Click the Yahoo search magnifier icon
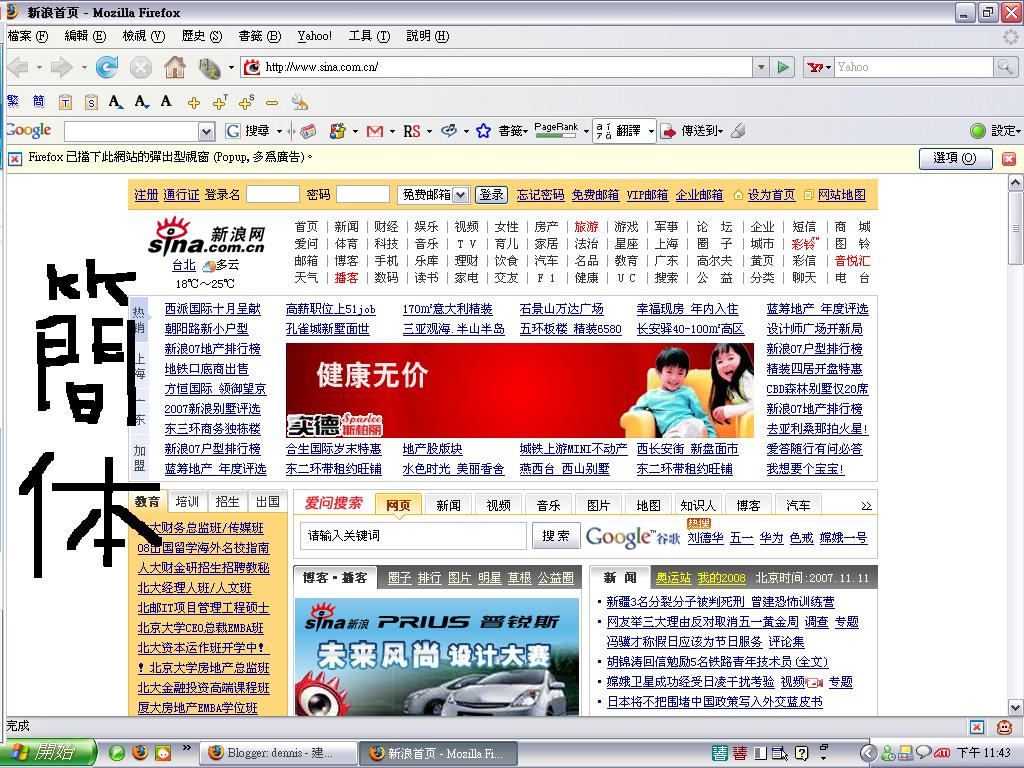Viewport: 1024px width, 768px height. click(1004, 67)
